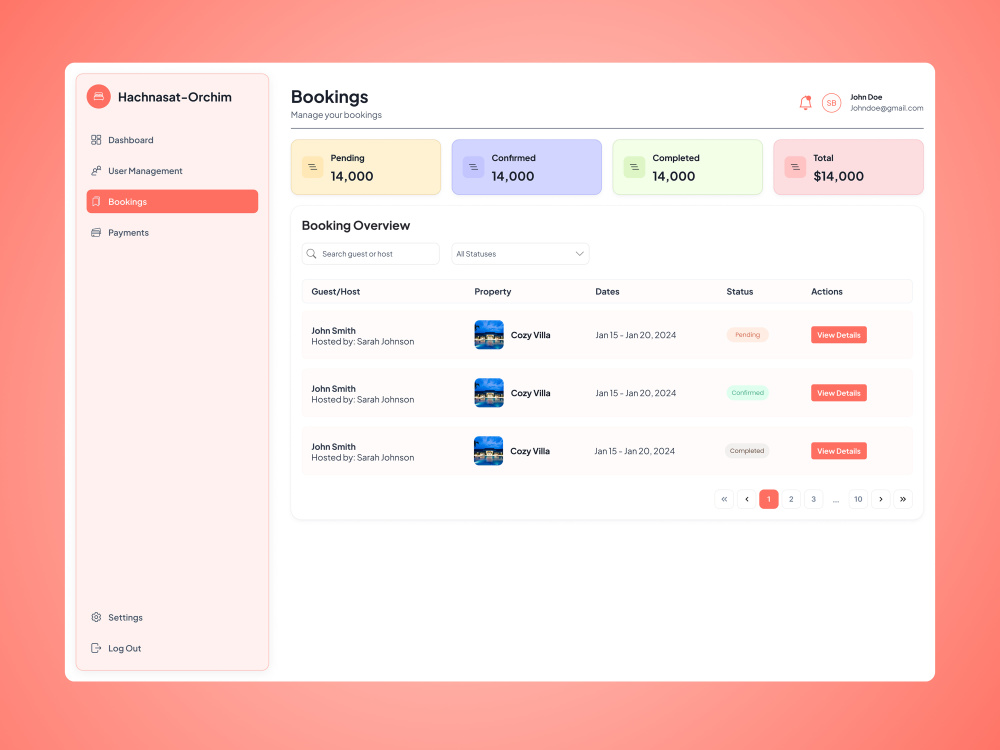Click the Hachnasat-Orchim logo icon
The height and width of the screenshot is (750, 1000).
[x=99, y=97]
